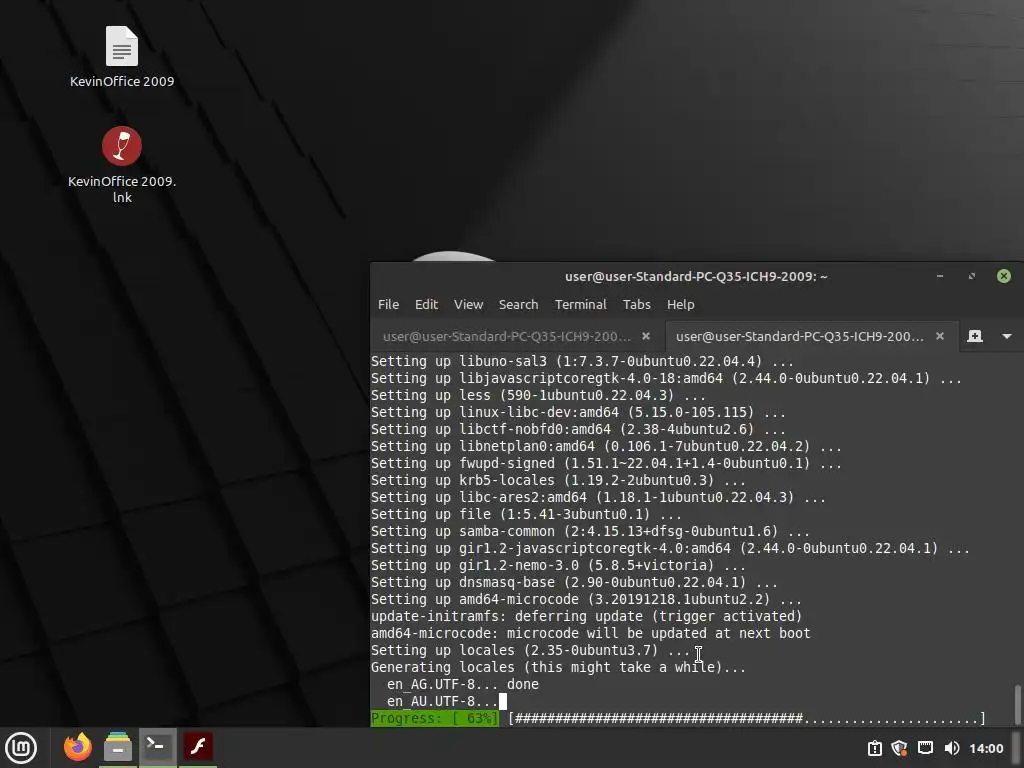Close the first terminal tab with its x

coord(645,336)
